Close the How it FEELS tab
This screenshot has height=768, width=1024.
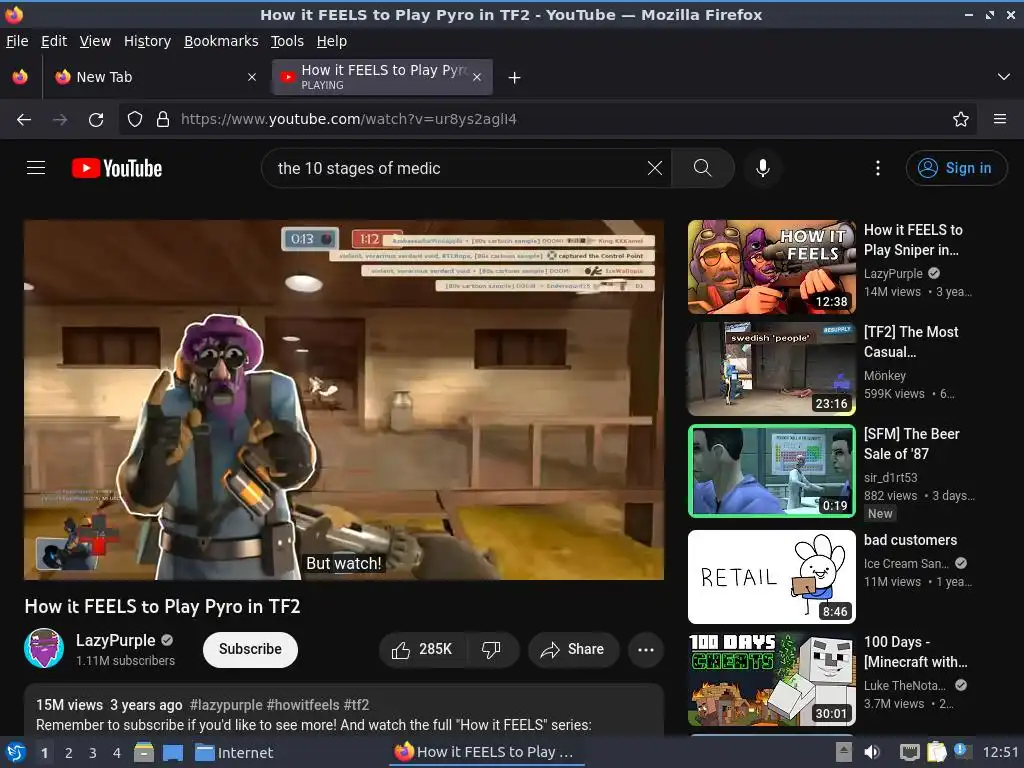pyautogui.click(x=477, y=77)
